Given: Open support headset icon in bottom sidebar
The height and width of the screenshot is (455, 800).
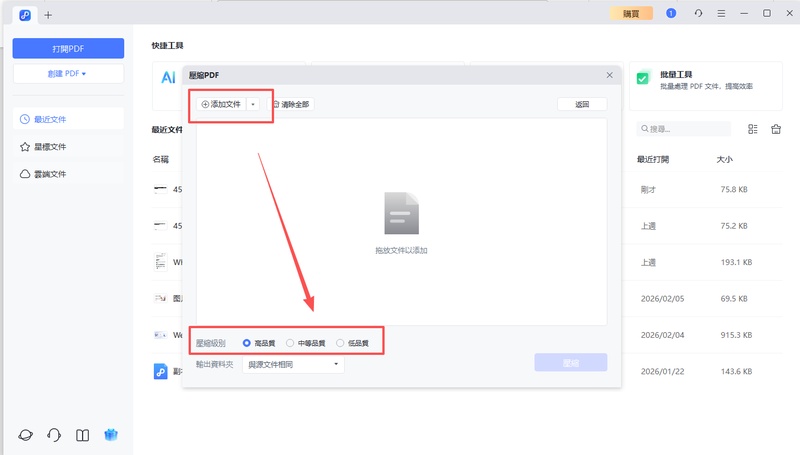Looking at the screenshot, I should (x=54, y=435).
